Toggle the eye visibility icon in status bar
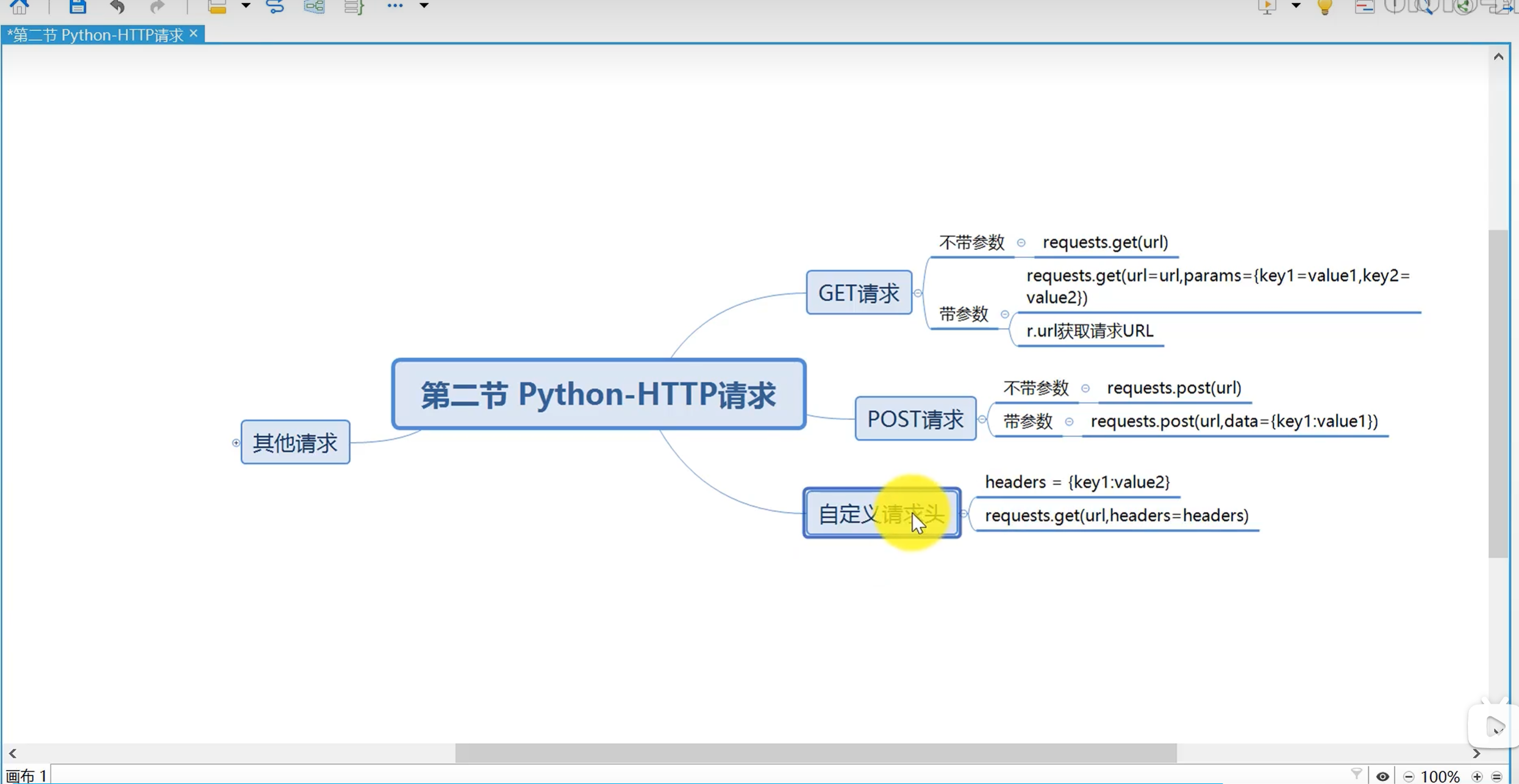The height and width of the screenshot is (784, 1519). (x=1382, y=776)
